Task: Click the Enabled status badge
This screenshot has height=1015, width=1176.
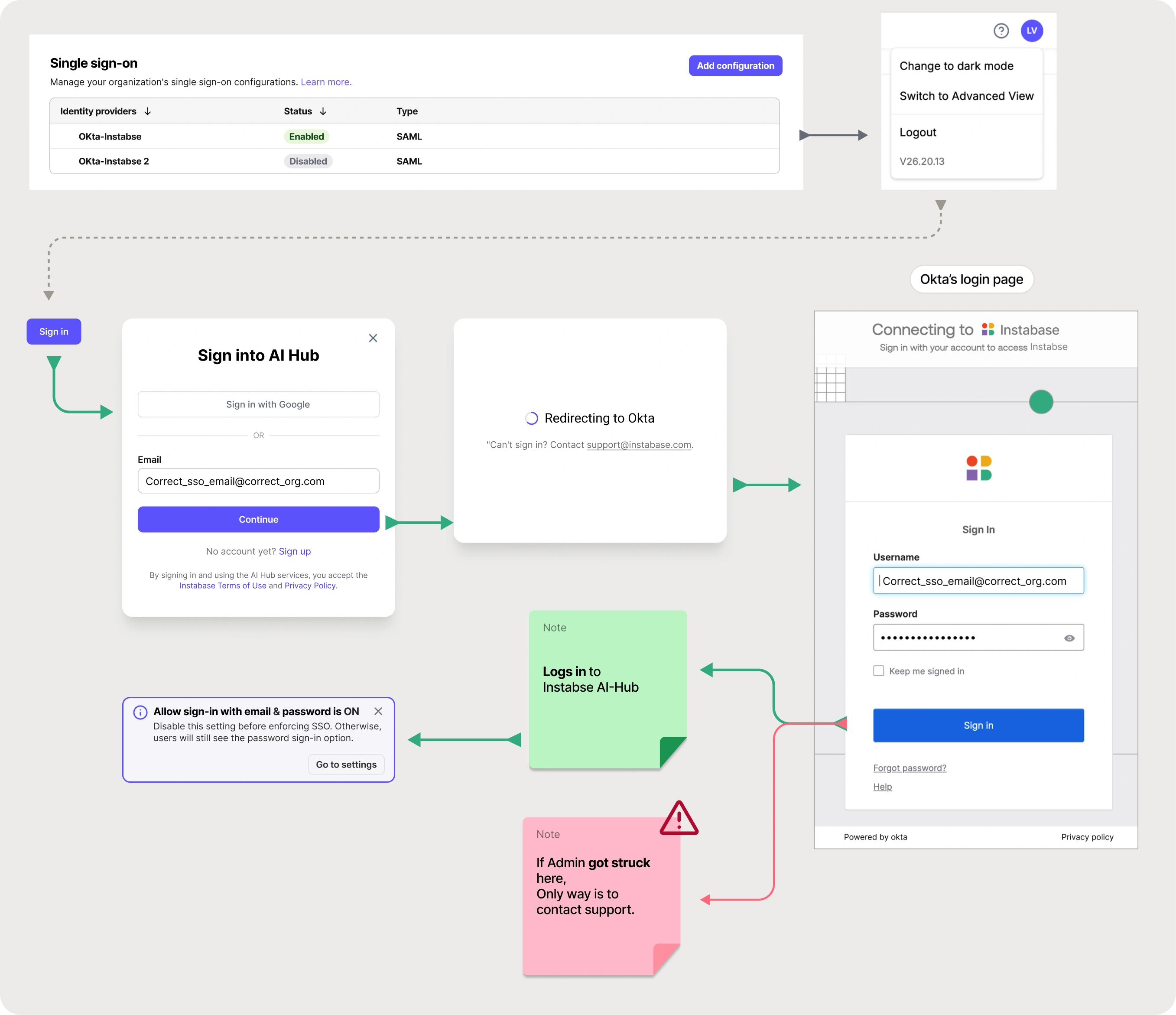Action: (x=306, y=136)
